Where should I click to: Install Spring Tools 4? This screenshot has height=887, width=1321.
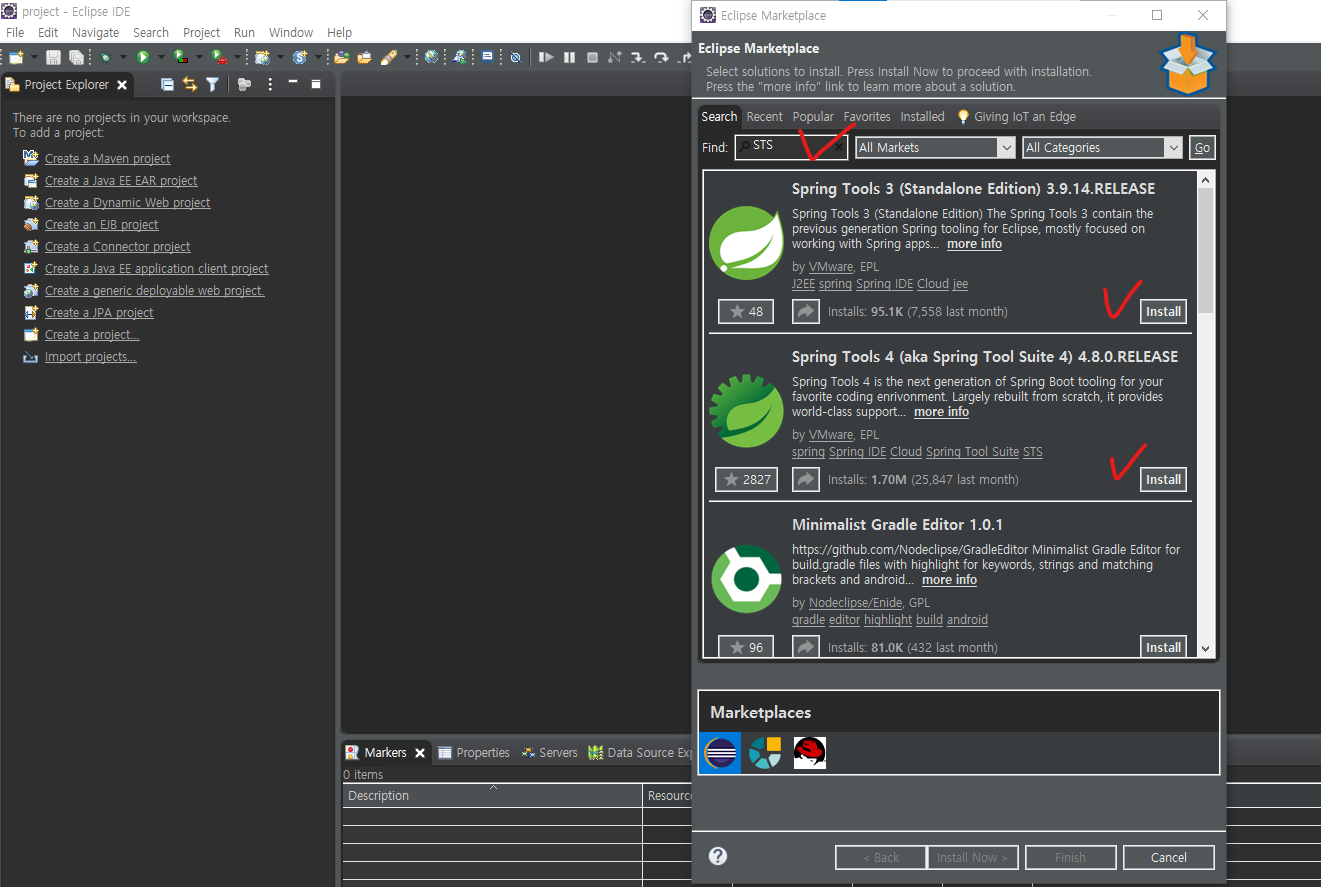pos(1163,479)
